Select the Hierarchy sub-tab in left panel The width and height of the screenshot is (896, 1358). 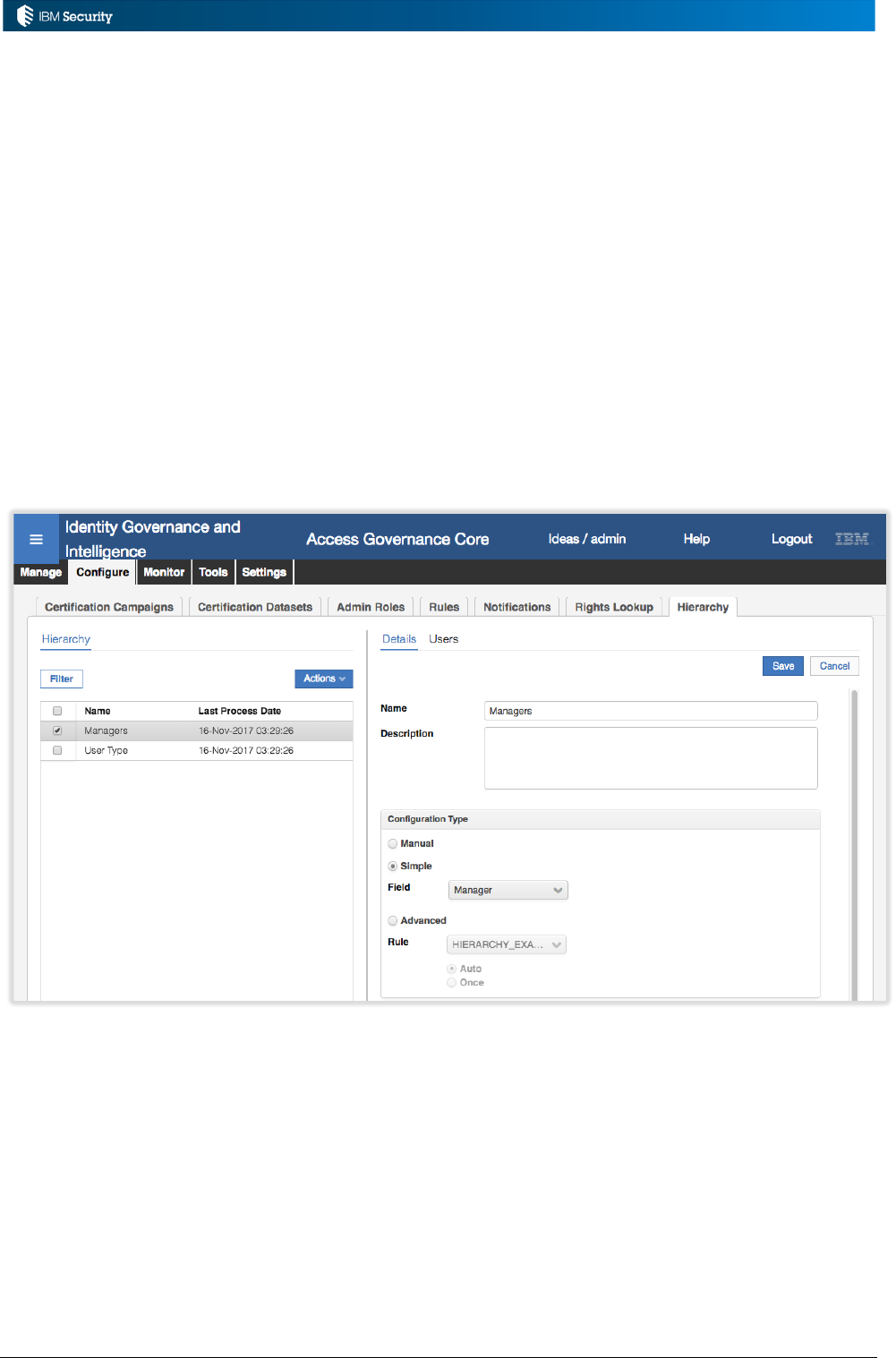[x=66, y=639]
